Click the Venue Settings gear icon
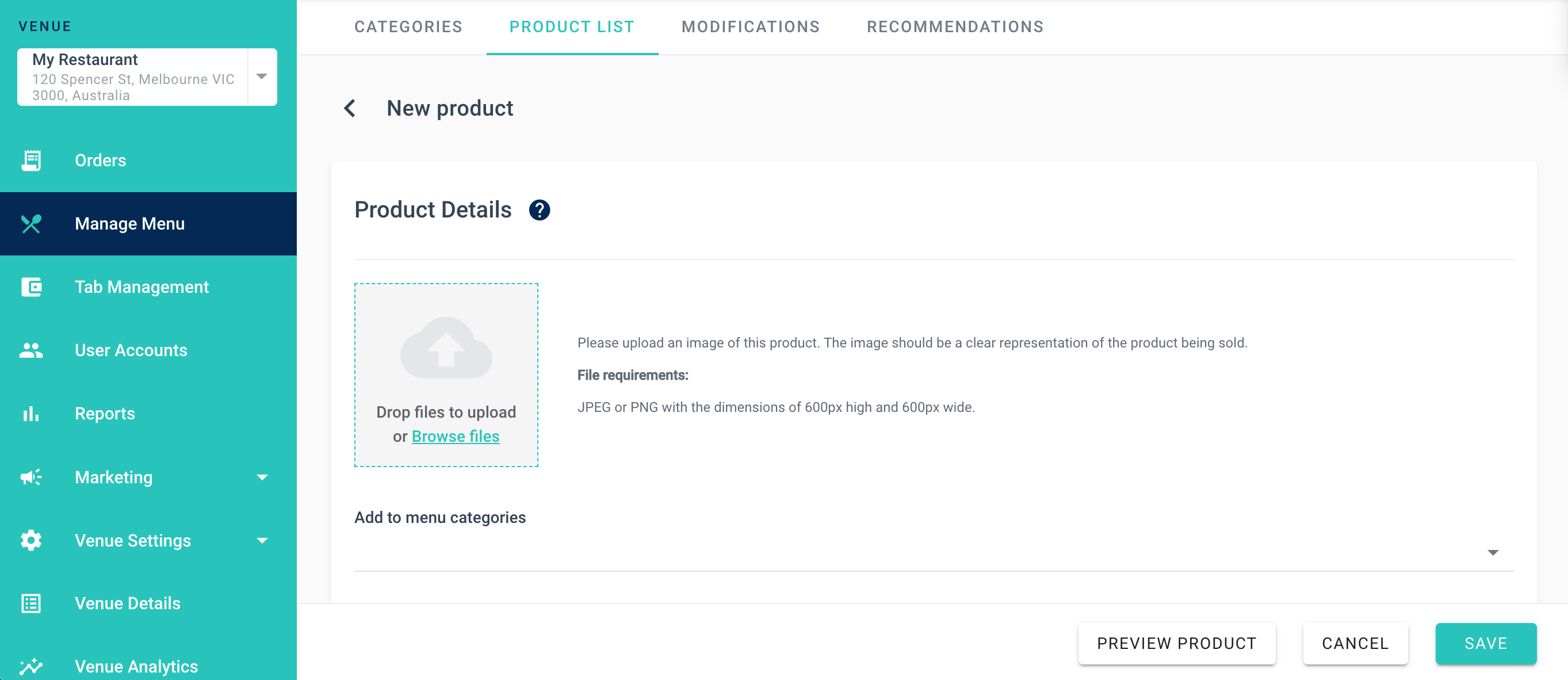This screenshot has width=1568, height=680. pyautogui.click(x=31, y=541)
